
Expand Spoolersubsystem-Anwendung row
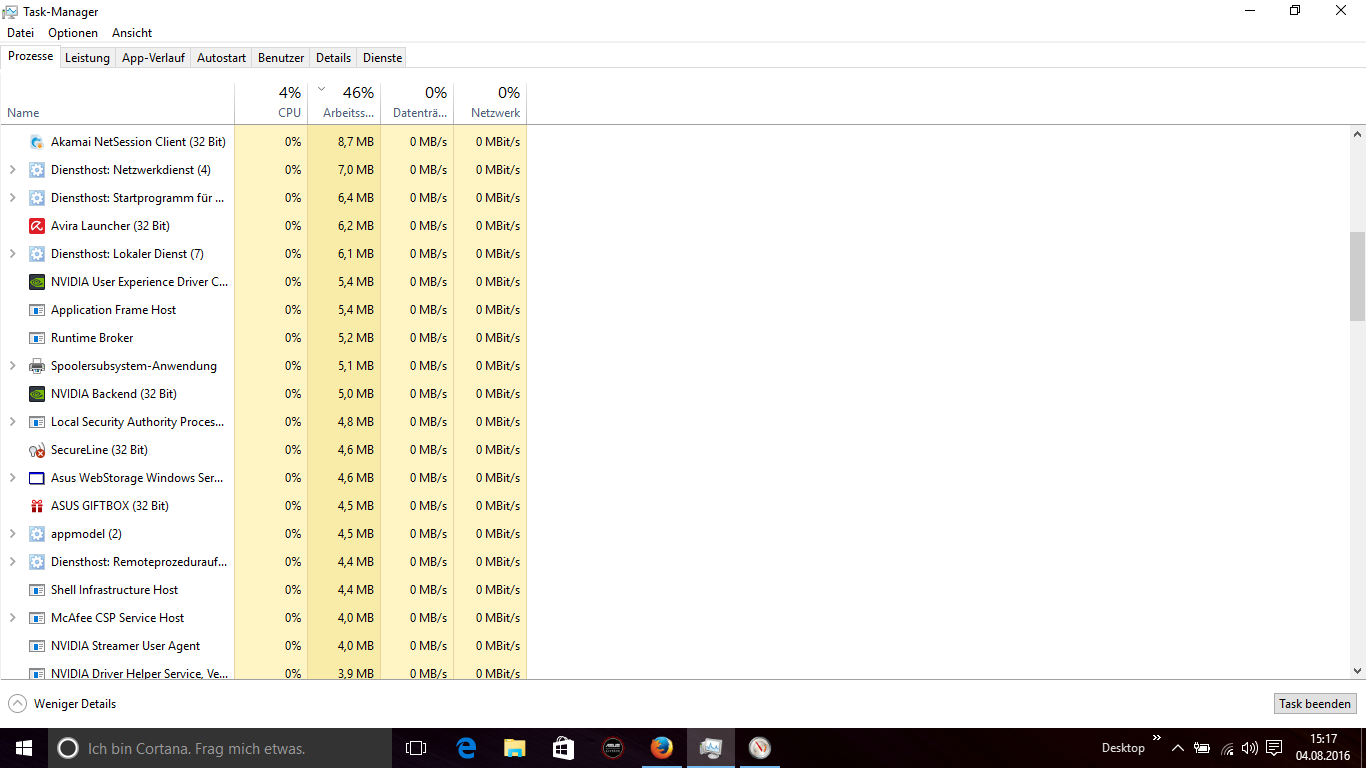tap(12, 366)
